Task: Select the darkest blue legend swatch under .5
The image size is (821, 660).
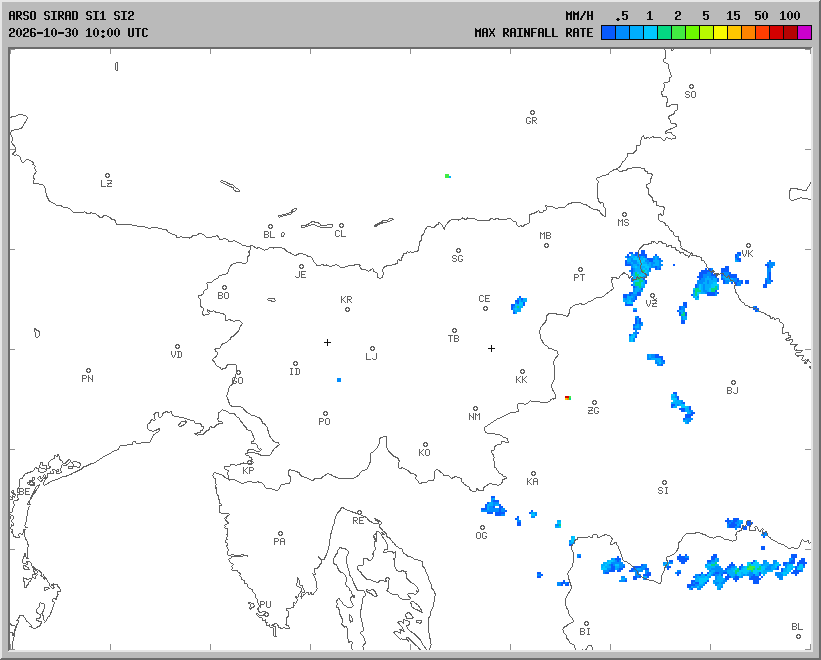Action: pyautogui.click(x=608, y=33)
